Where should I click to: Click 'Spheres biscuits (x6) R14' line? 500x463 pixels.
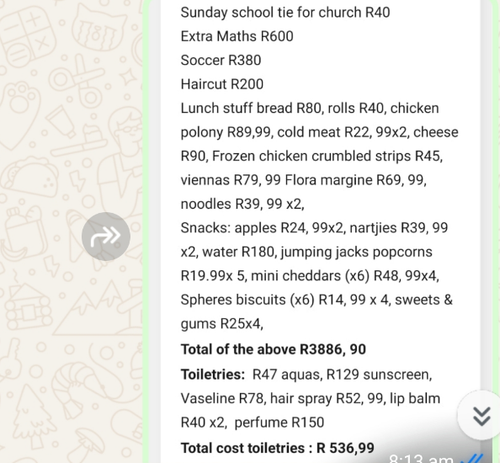coord(317,300)
